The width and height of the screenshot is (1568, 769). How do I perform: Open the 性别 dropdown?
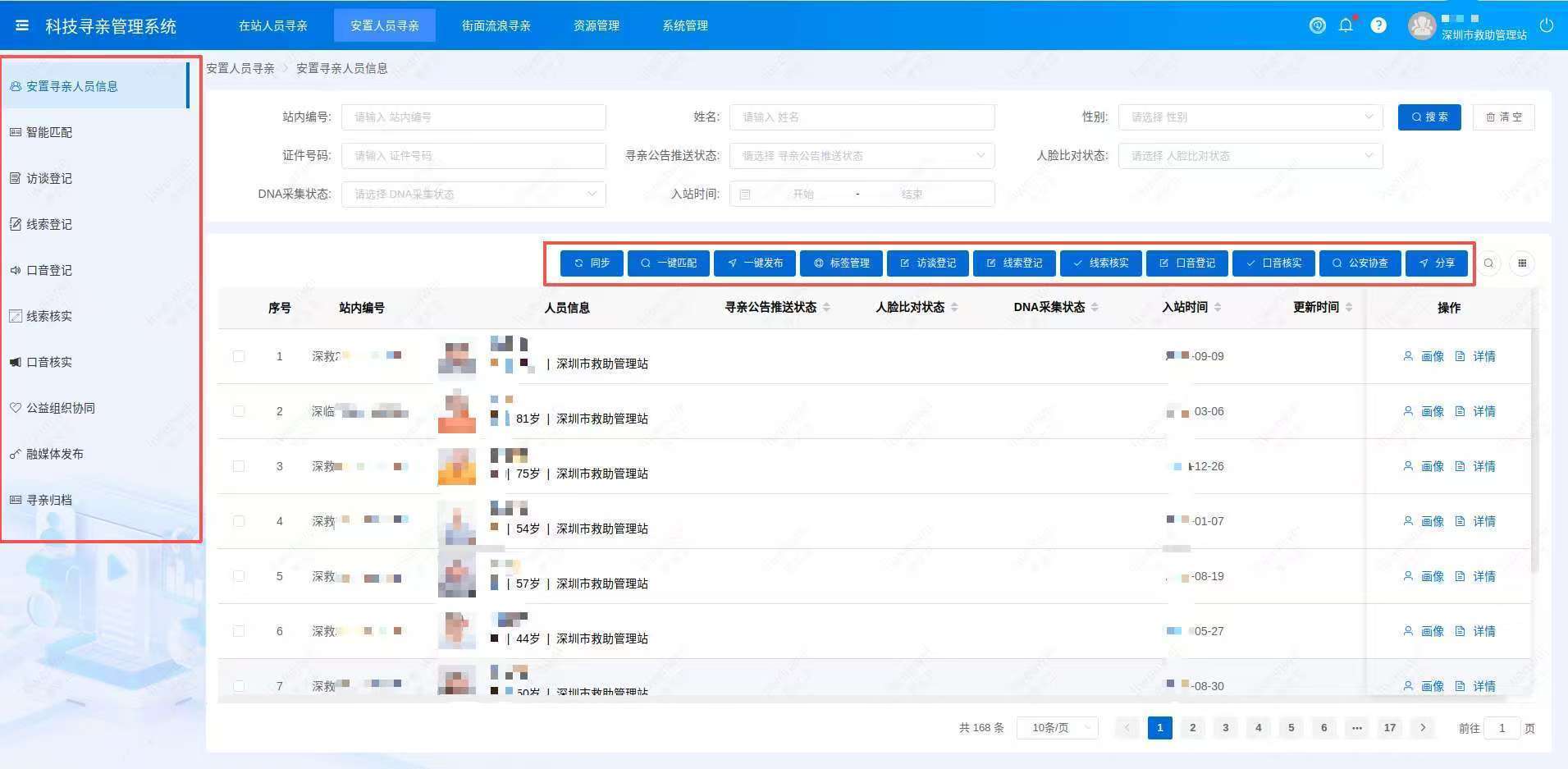pyautogui.click(x=1250, y=117)
